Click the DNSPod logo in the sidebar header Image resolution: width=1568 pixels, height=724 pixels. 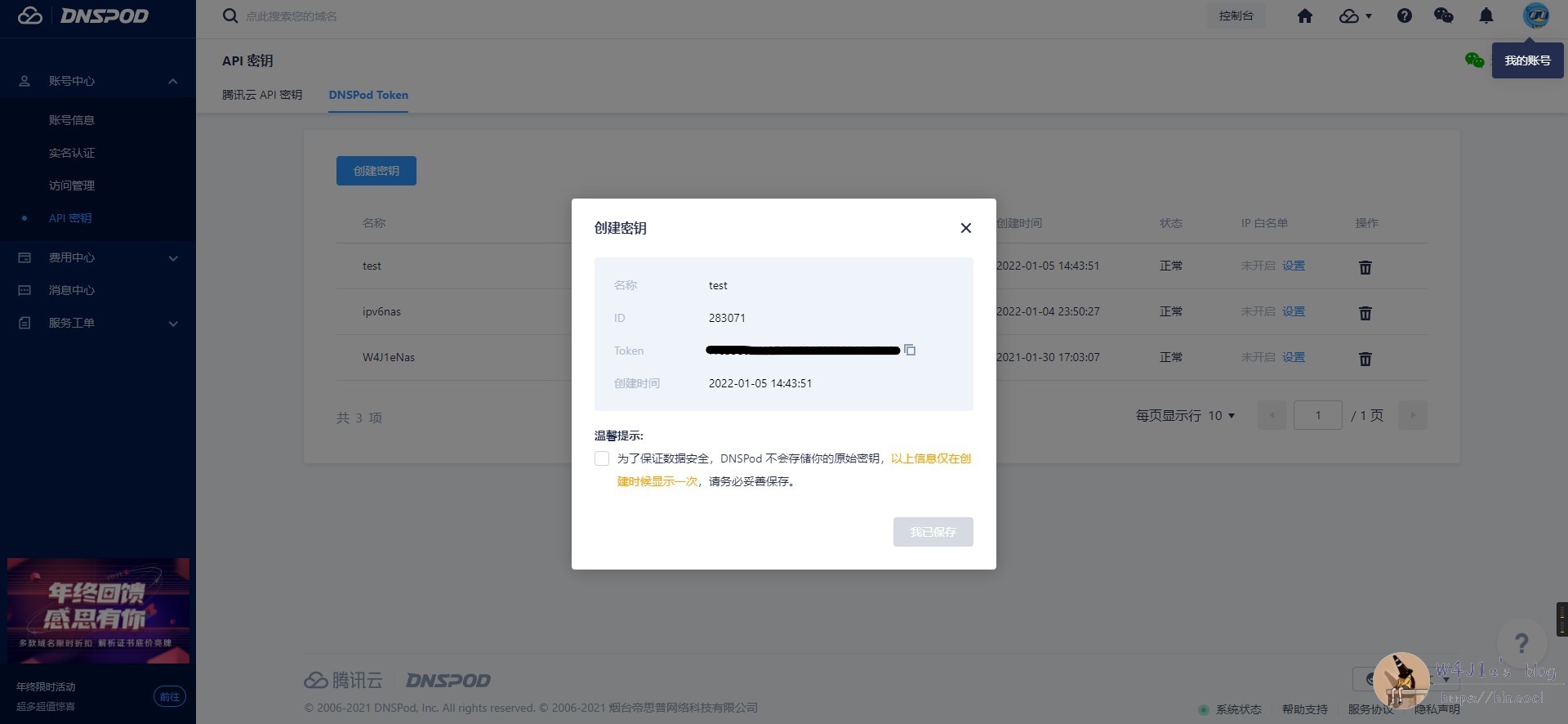point(83,16)
